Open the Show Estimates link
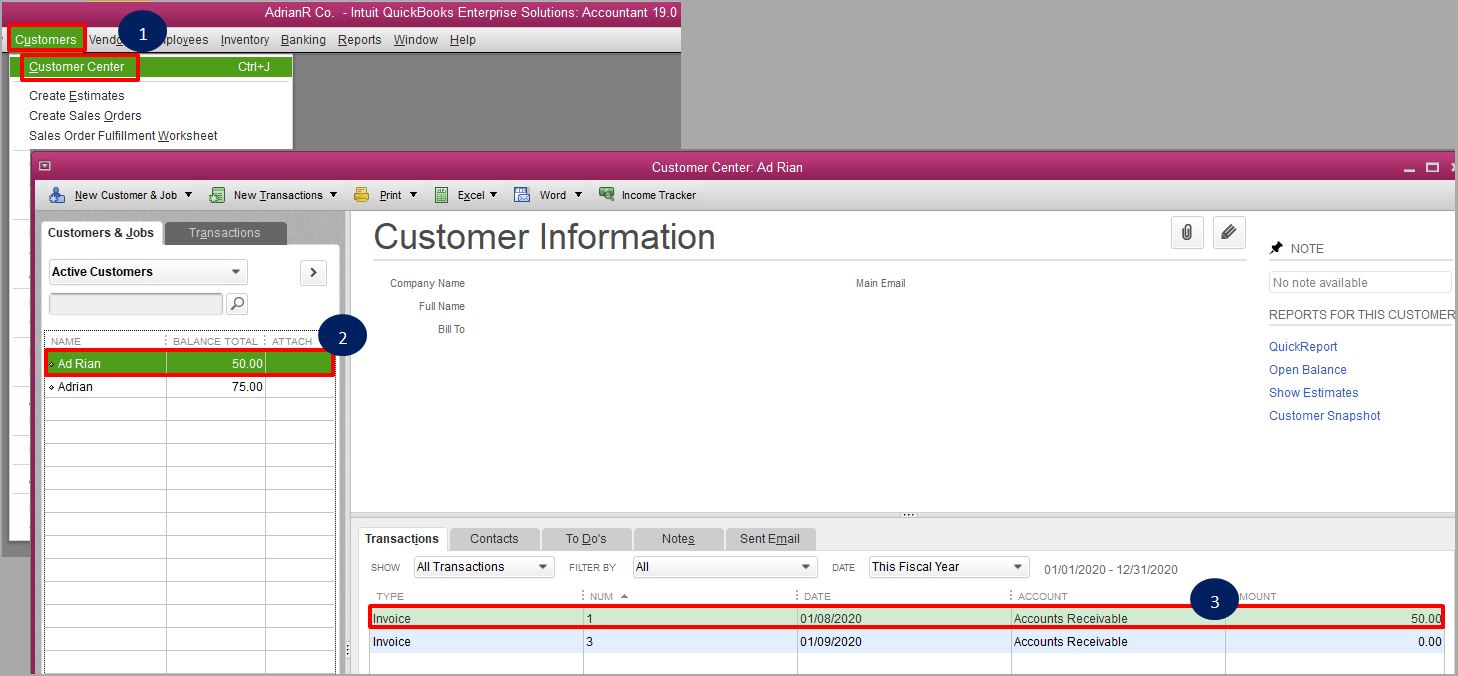This screenshot has width=1458, height=676. [x=1314, y=393]
